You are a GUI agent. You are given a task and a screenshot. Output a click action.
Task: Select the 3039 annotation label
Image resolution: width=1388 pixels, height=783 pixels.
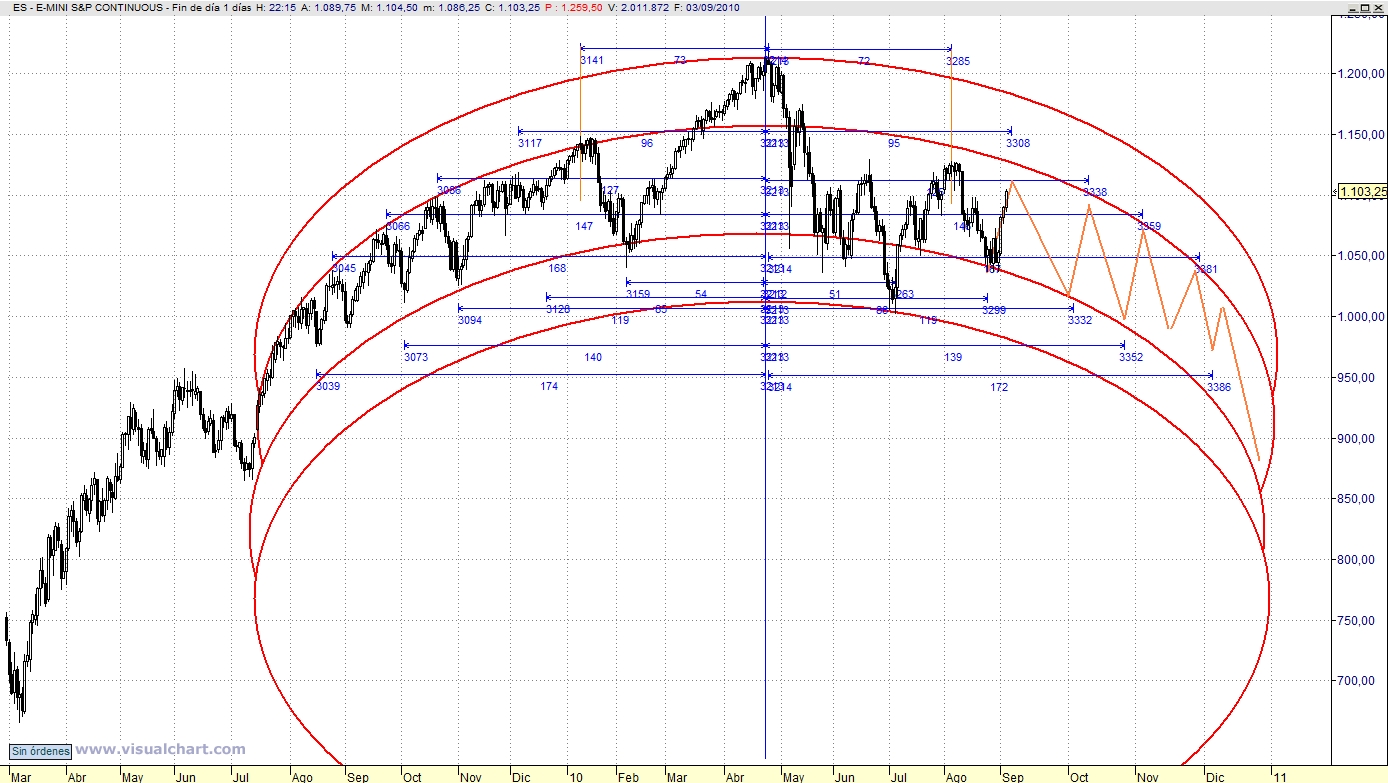(x=328, y=386)
